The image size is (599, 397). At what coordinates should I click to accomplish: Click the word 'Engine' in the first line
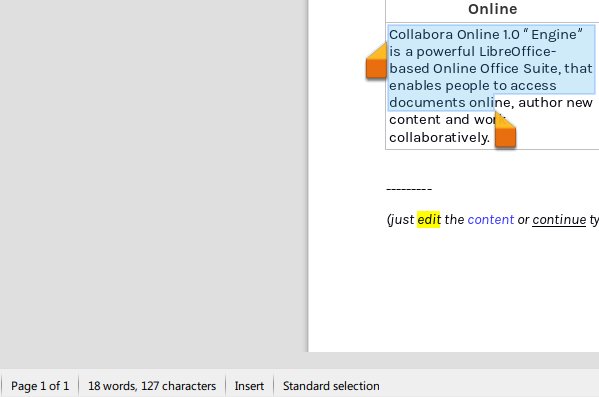point(554,34)
